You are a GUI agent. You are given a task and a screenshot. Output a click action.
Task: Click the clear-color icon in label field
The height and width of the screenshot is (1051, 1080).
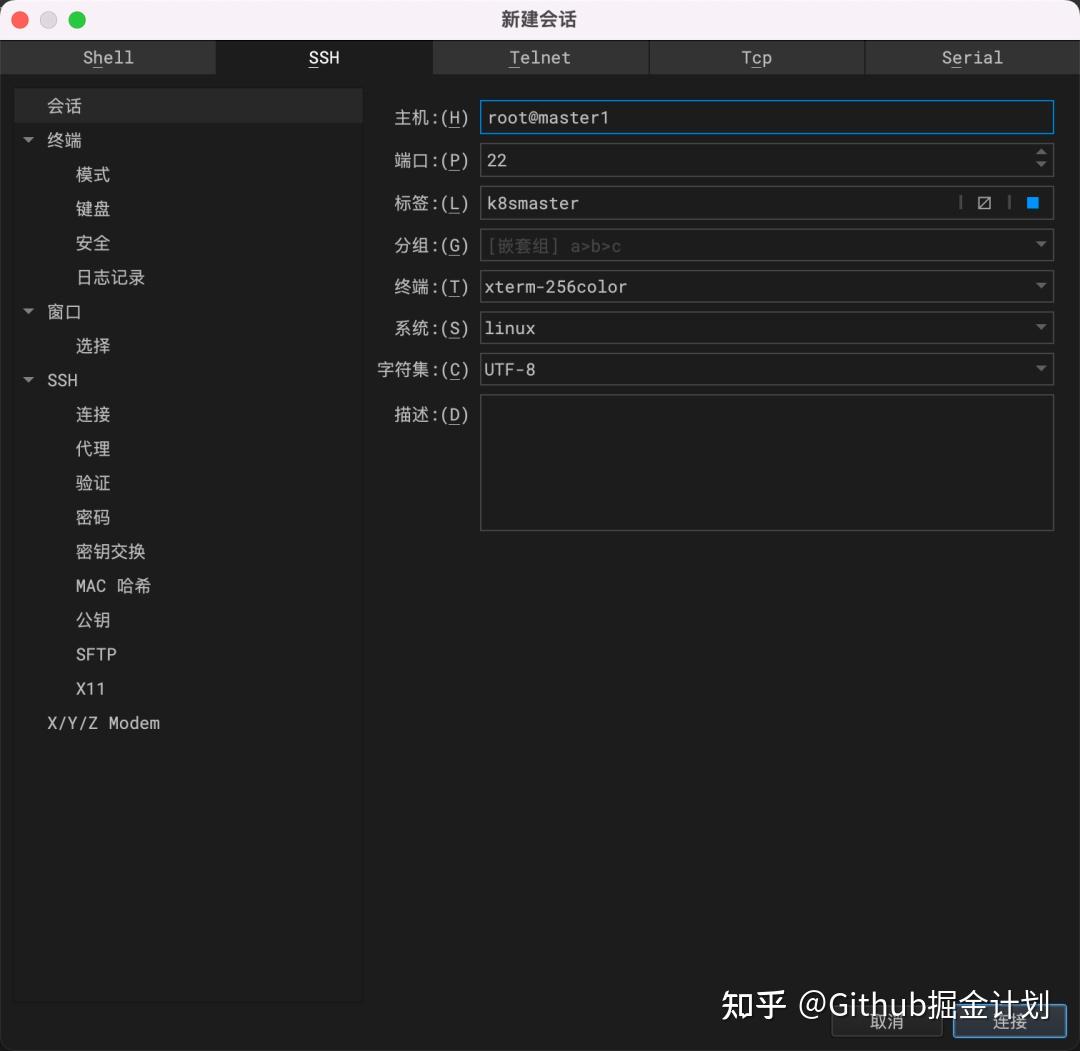[984, 203]
